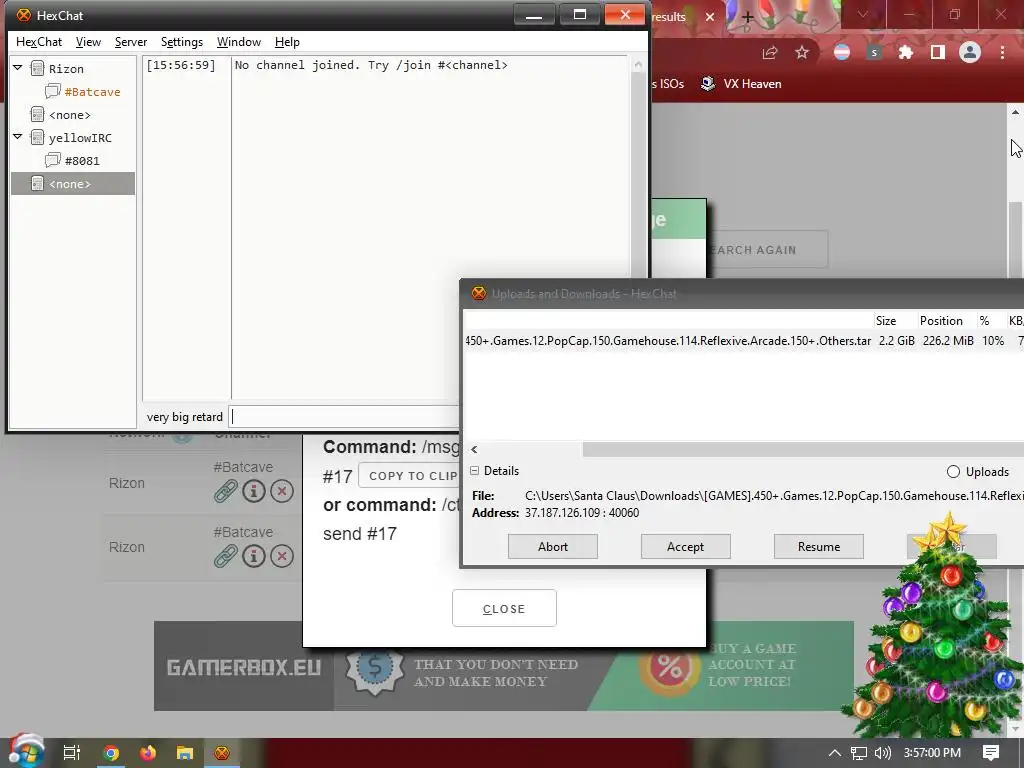Click the 226.2 MiB position value

tap(948, 341)
